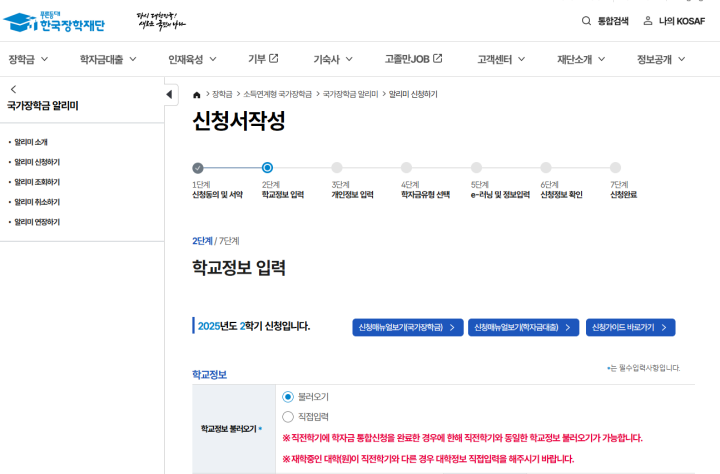Click the 신청서작성 page title

click(x=239, y=121)
